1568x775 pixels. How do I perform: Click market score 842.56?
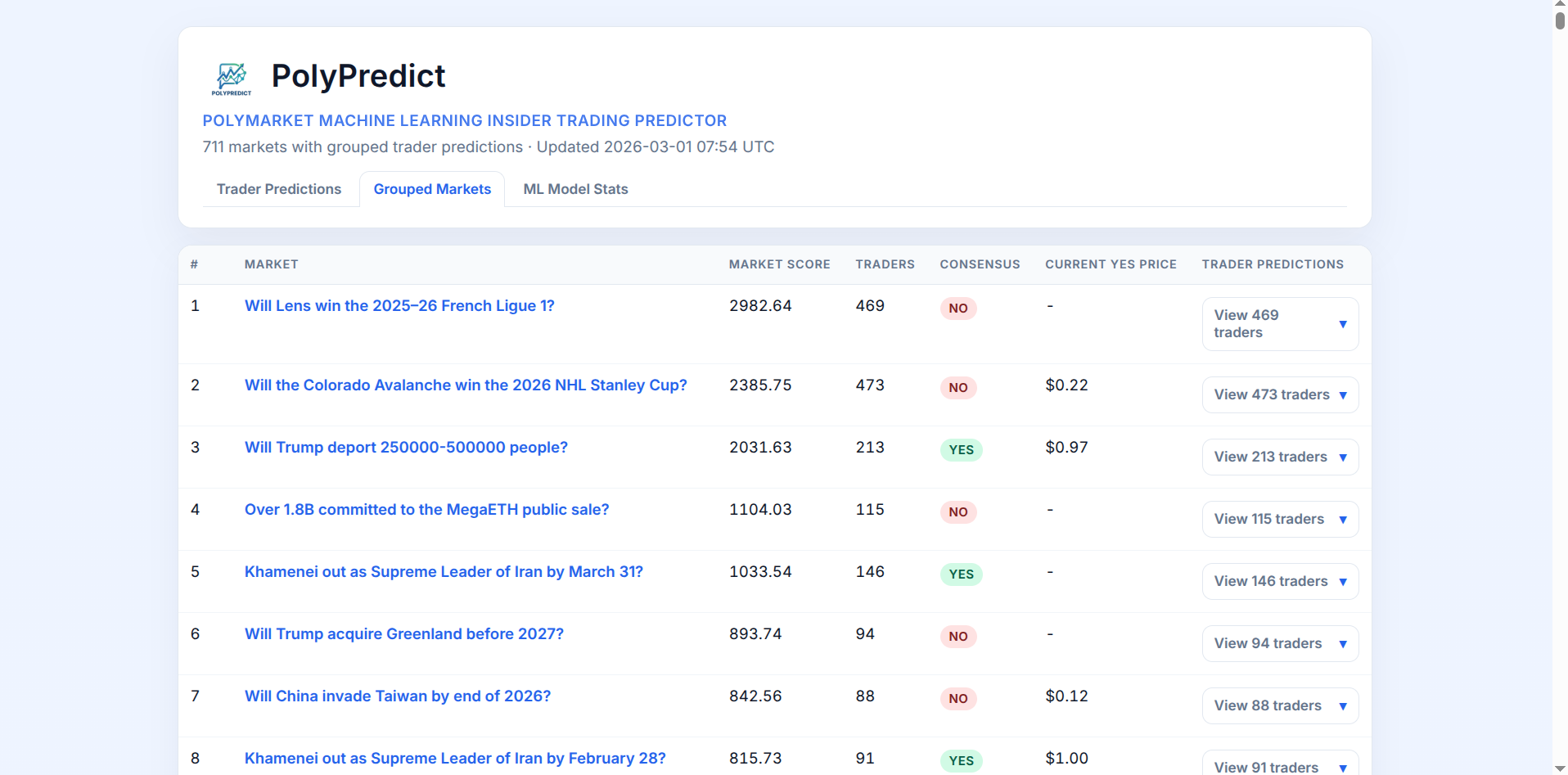tap(755, 696)
